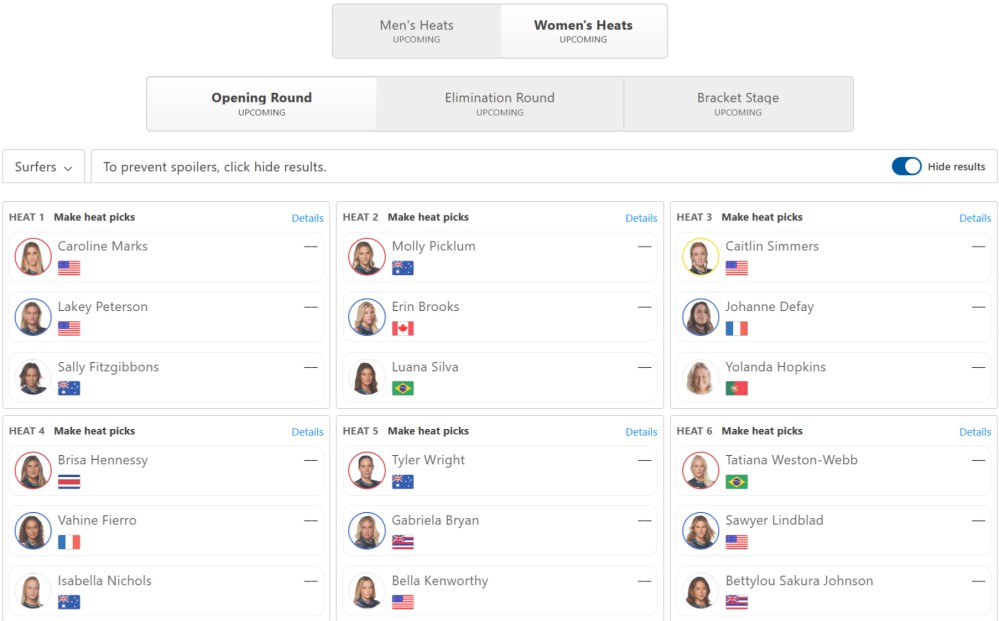Screen dimensions: 999x621
Task: Click the Hawaiian flag under Gabriela Bryan
Action: point(403,542)
